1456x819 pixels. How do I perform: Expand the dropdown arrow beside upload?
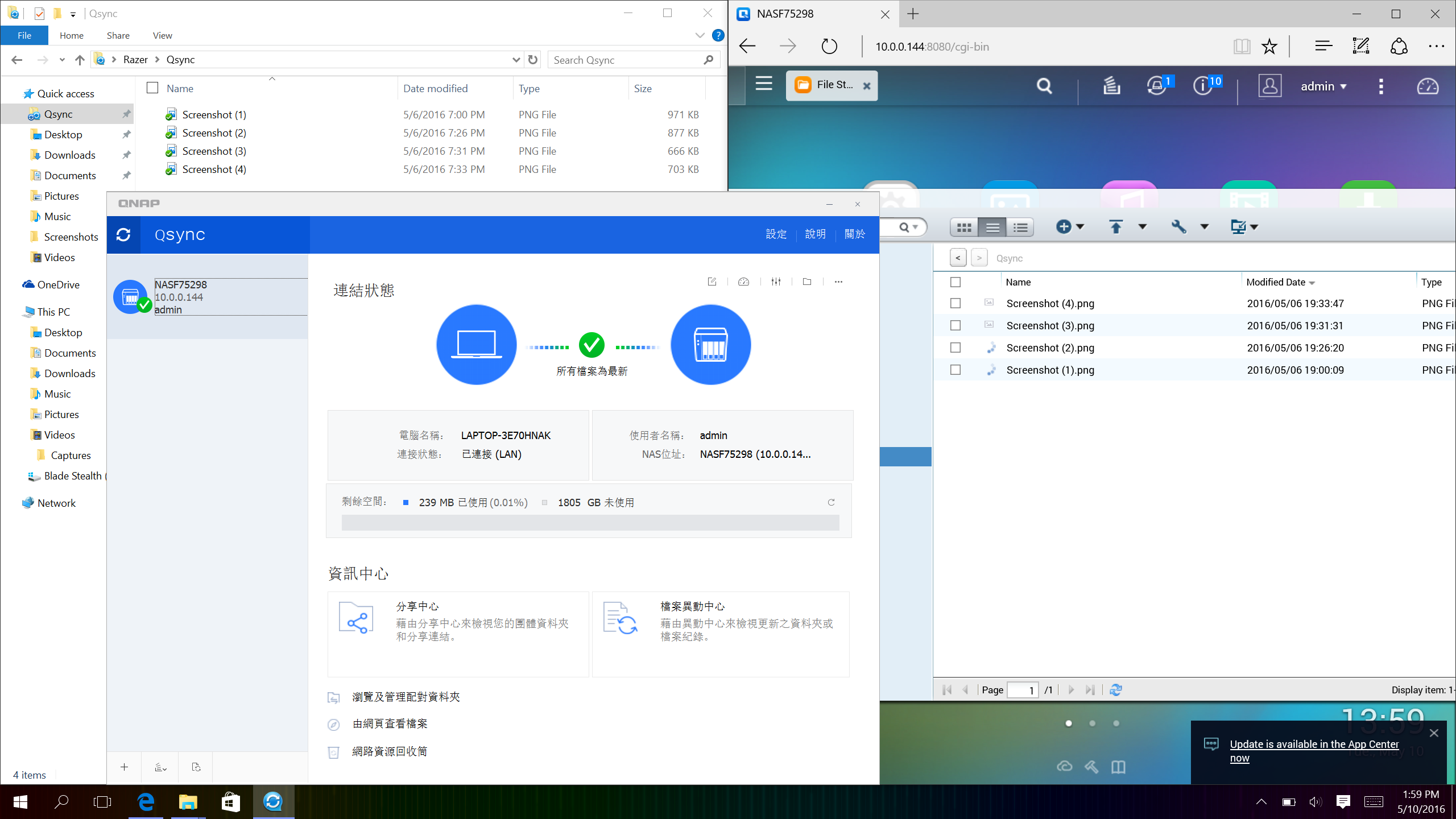1142,227
